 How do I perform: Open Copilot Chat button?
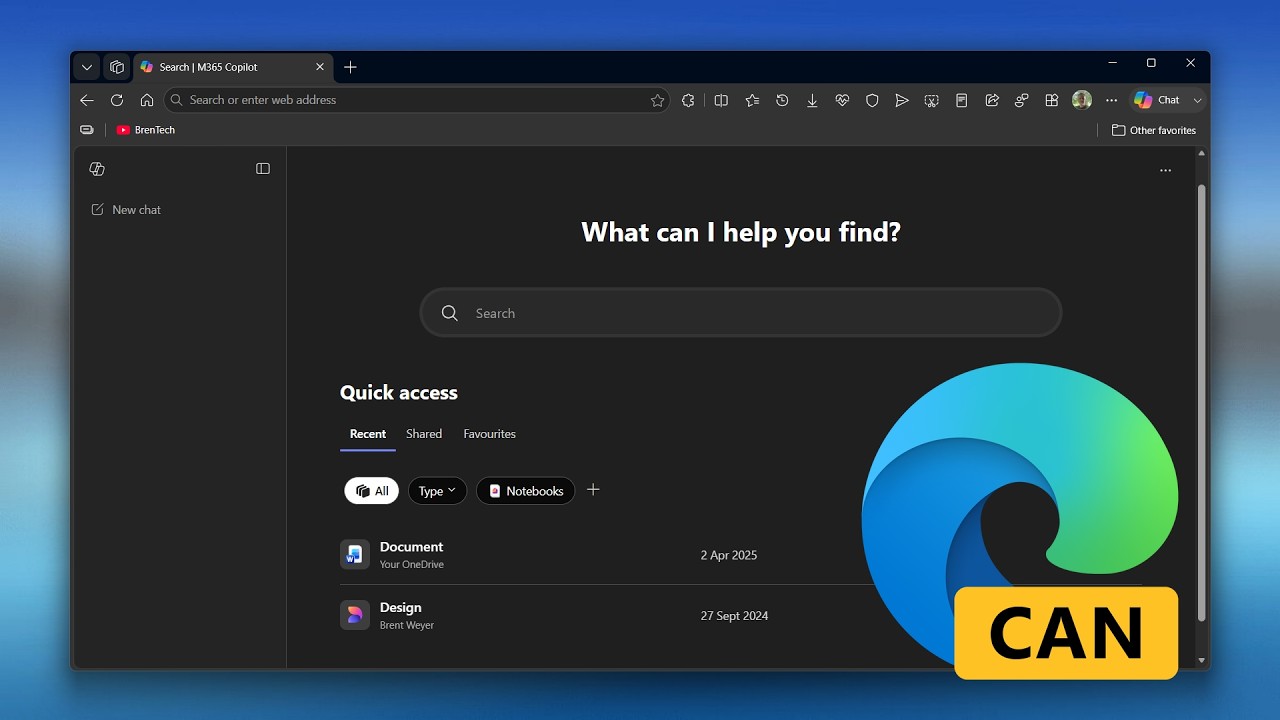tap(1157, 100)
